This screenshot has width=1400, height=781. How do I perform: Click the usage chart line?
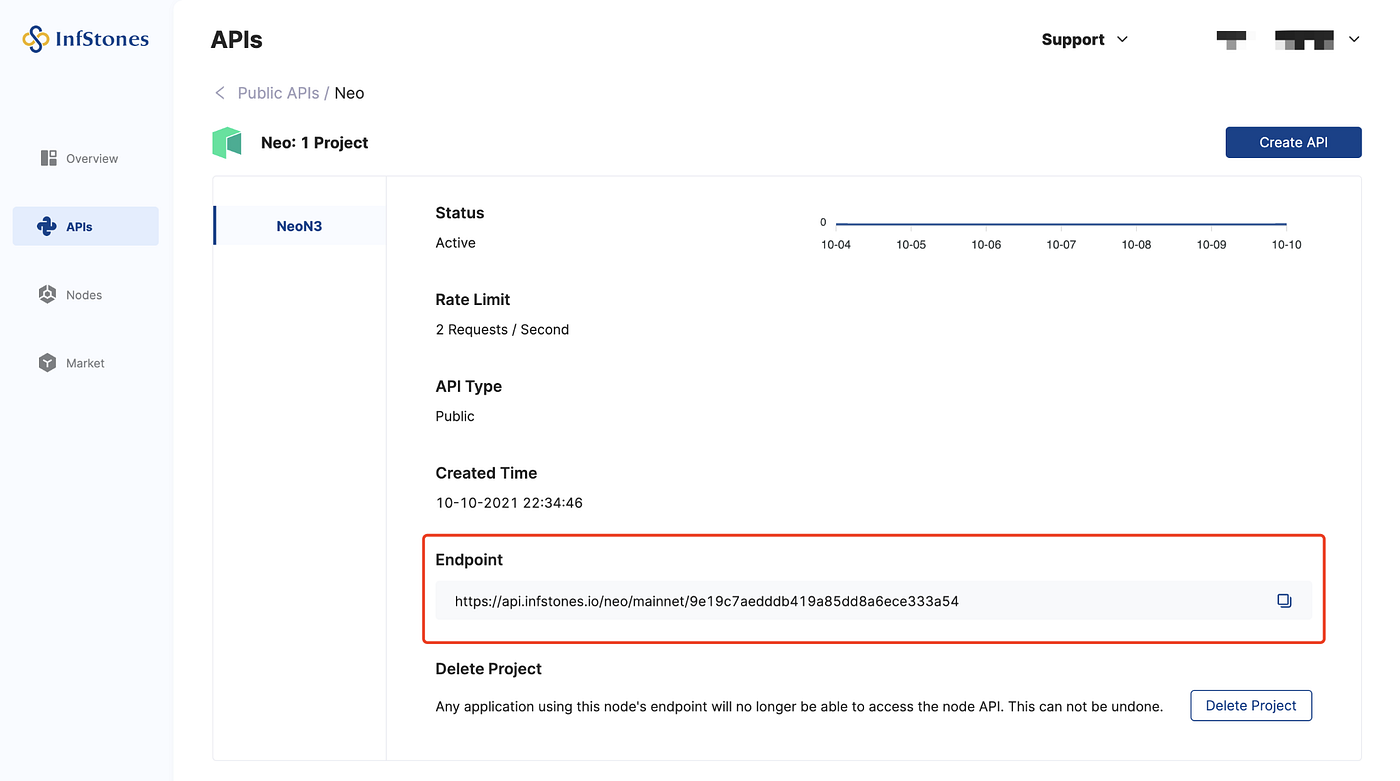tap(1061, 224)
